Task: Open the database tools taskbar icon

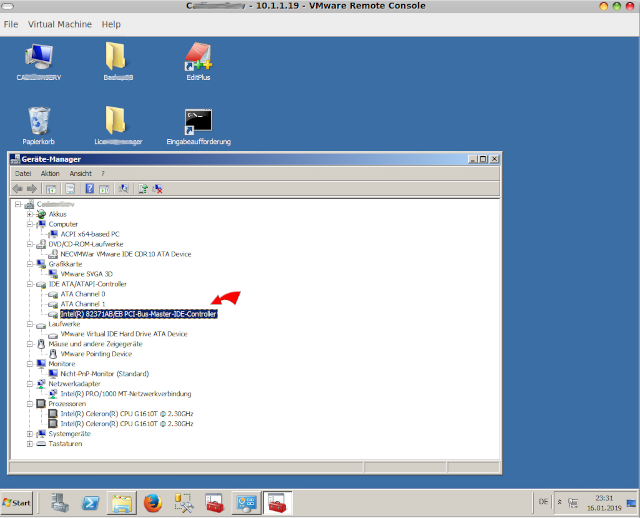Action: 184,503
